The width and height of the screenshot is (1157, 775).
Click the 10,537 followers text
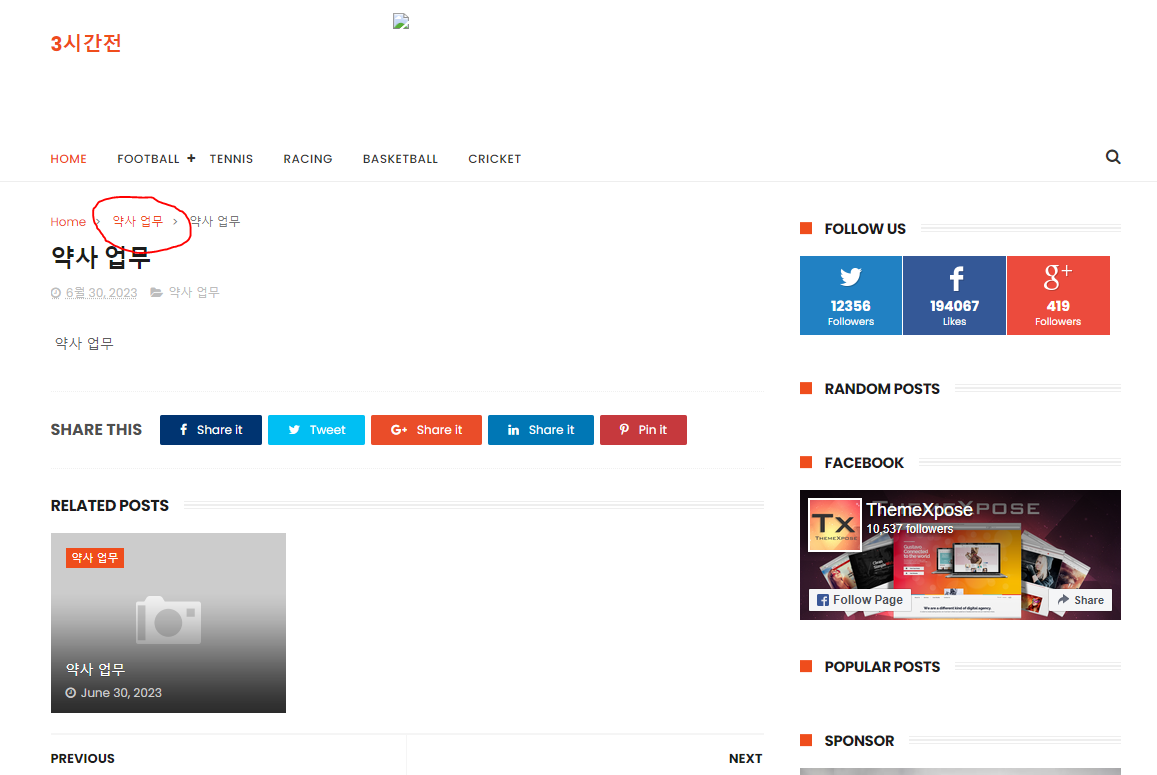pyautogui.click(x=909, y=529)
